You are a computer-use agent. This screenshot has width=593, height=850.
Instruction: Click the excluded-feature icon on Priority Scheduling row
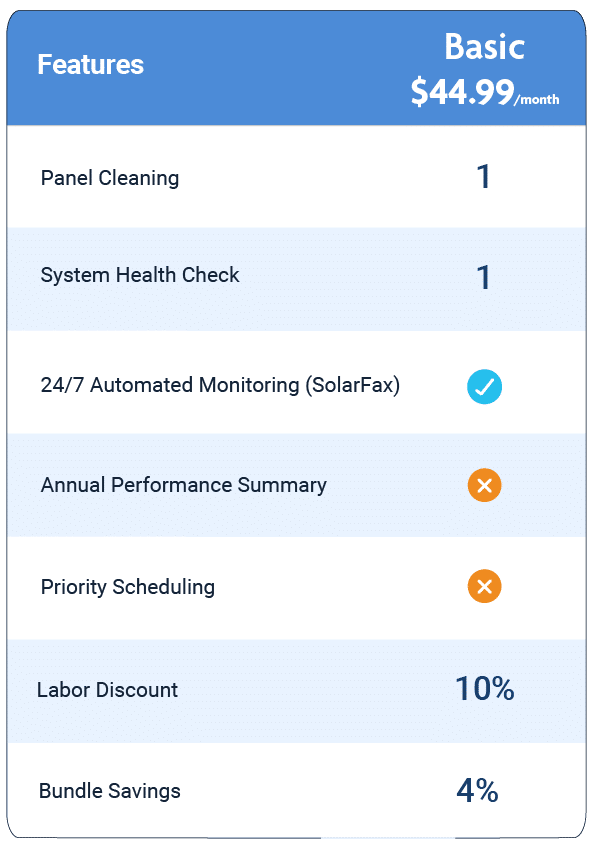tap(484, 587)
